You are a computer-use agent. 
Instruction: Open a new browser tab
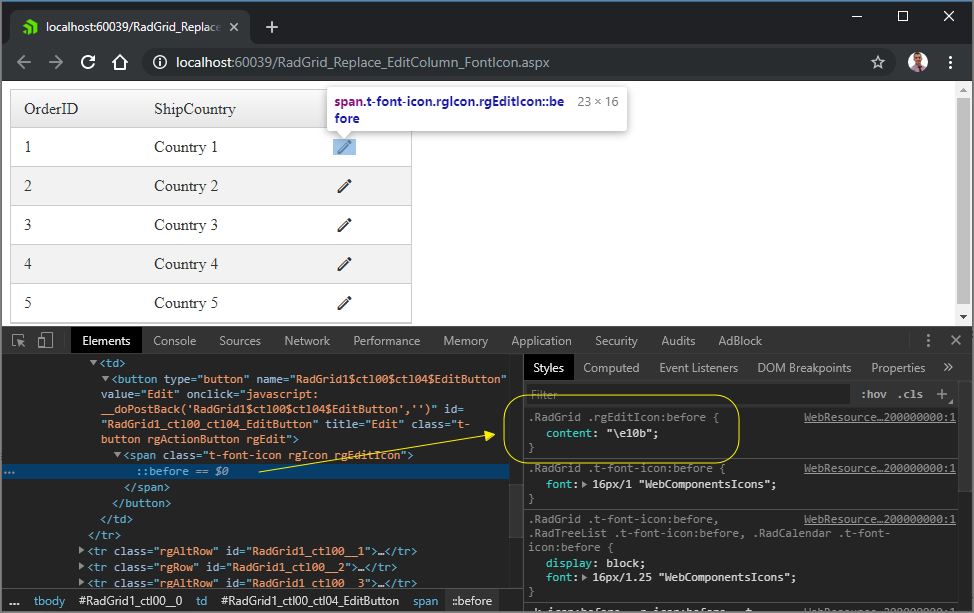coord(272,27)
